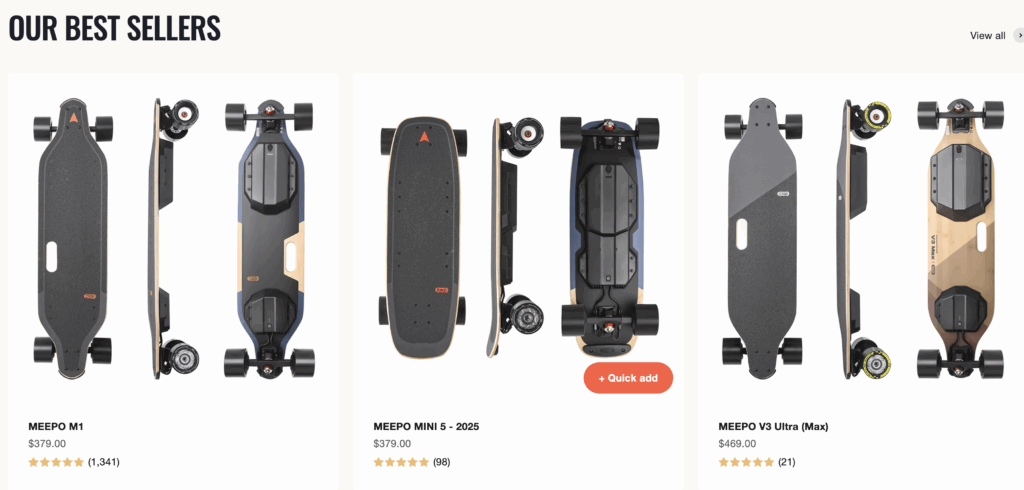
Task: Select the MEEPO V3 Ultra top-view deck image
Action: [x=762, y=238]
